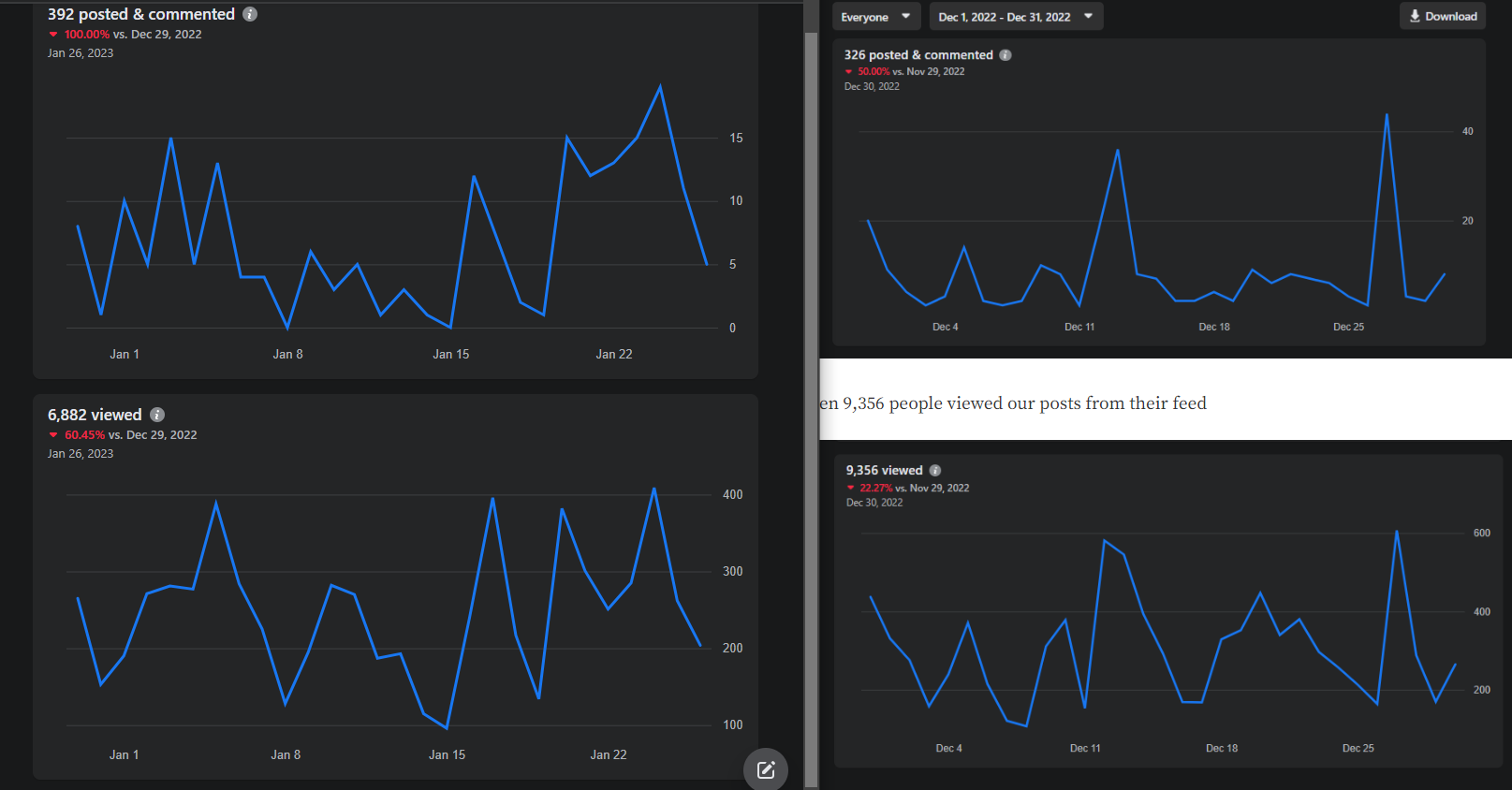
Task: Click Dec 18 axis label in 326 posted chart
Action: (1214, 327)
